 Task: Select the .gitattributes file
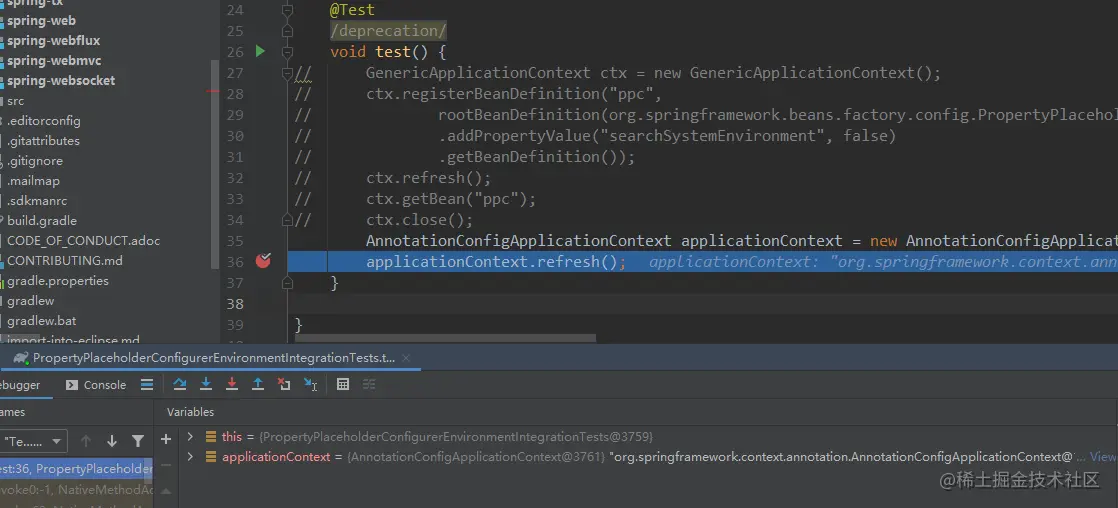(43, 141)
